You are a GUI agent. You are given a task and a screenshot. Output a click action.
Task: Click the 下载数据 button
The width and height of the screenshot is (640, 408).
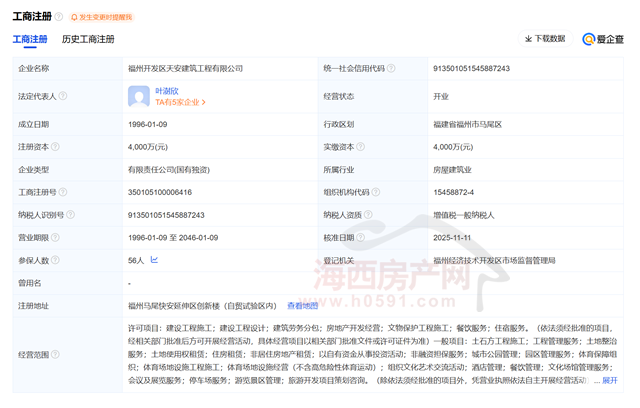545,39
